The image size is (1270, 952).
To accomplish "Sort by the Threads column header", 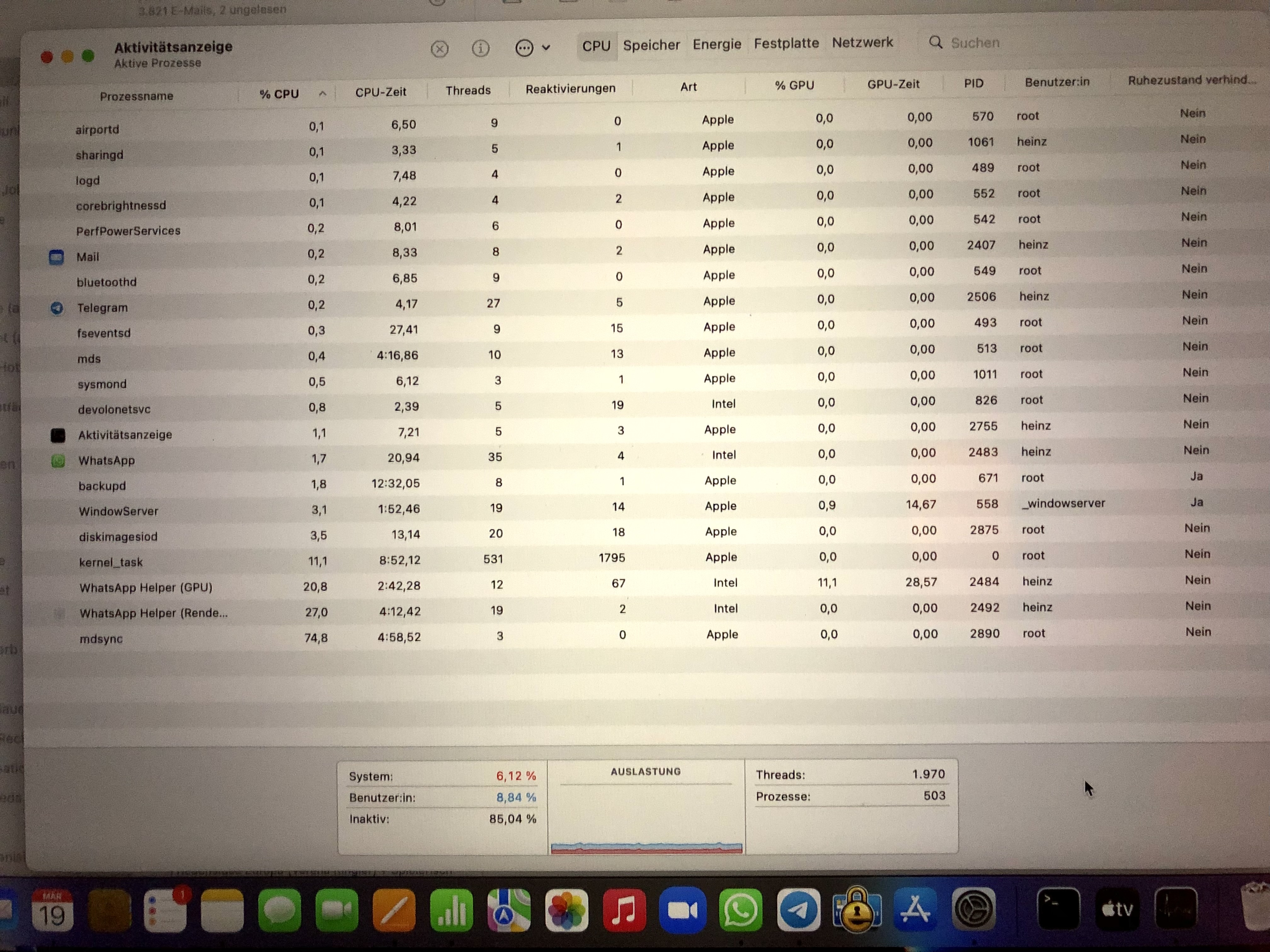I will [468, 90].
